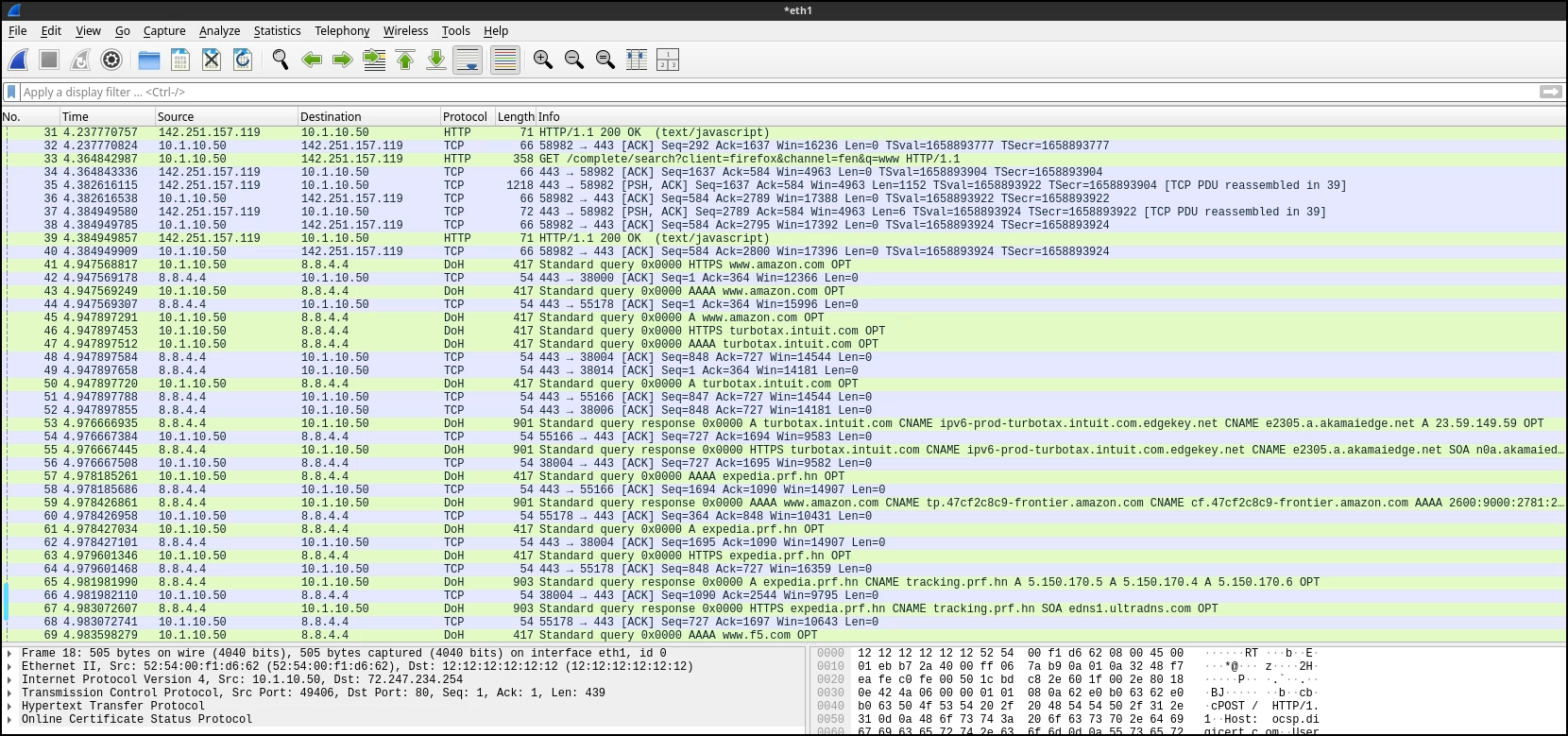Expand Transmission Control Protocol details
The height and width of the screenshot is (736, 1568).
pos(9,693)
